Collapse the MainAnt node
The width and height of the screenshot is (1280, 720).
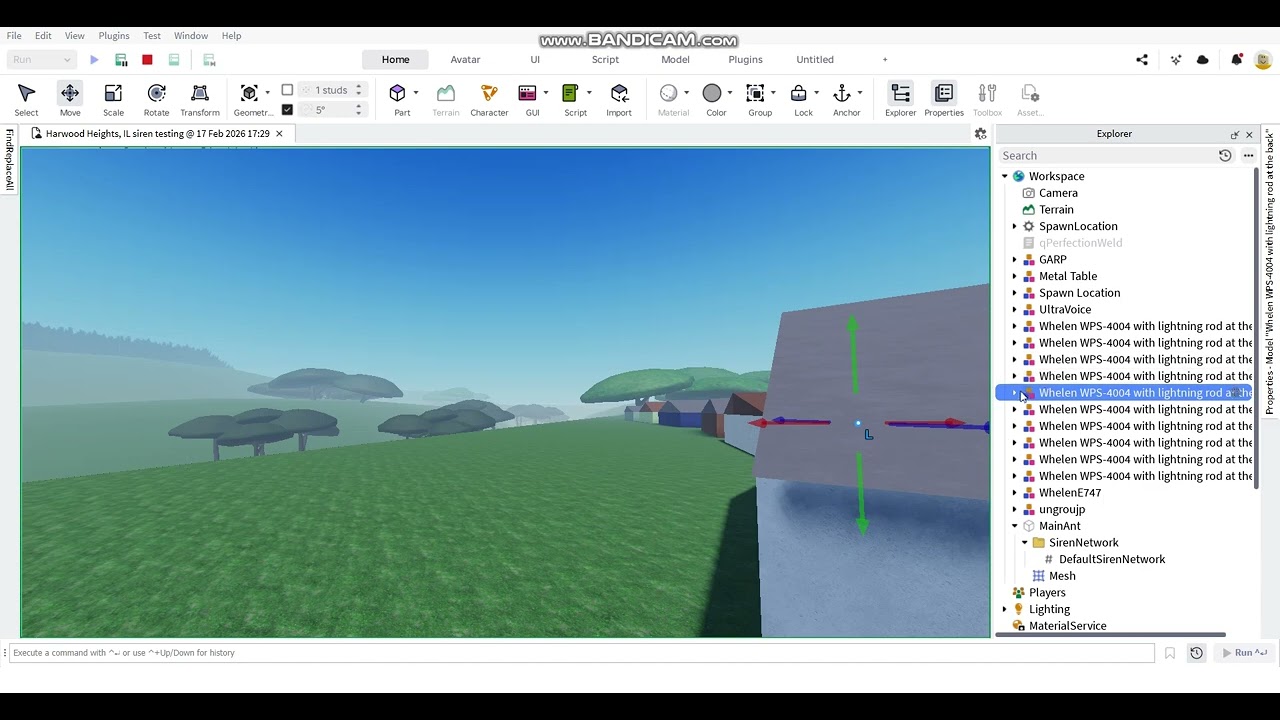[1015, 527]
